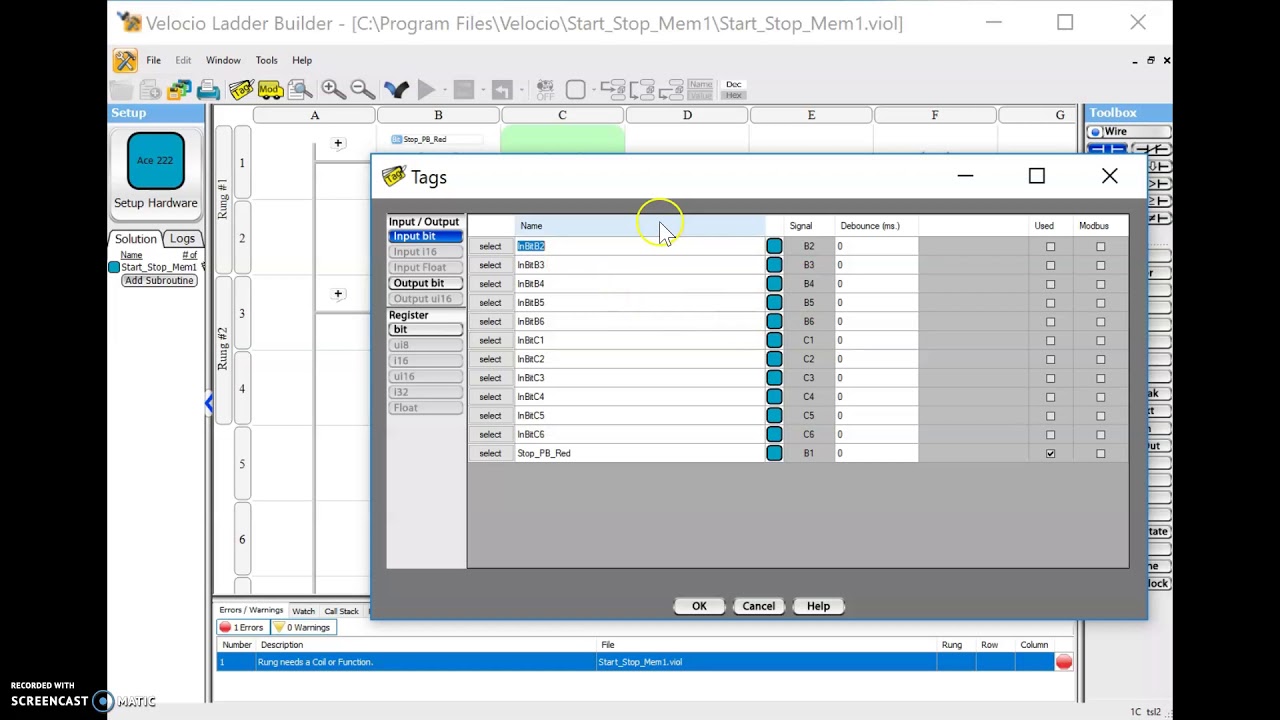Click the step back arrow icon
This screenshot has height=720, width=1280.
[x=501, y=91]
